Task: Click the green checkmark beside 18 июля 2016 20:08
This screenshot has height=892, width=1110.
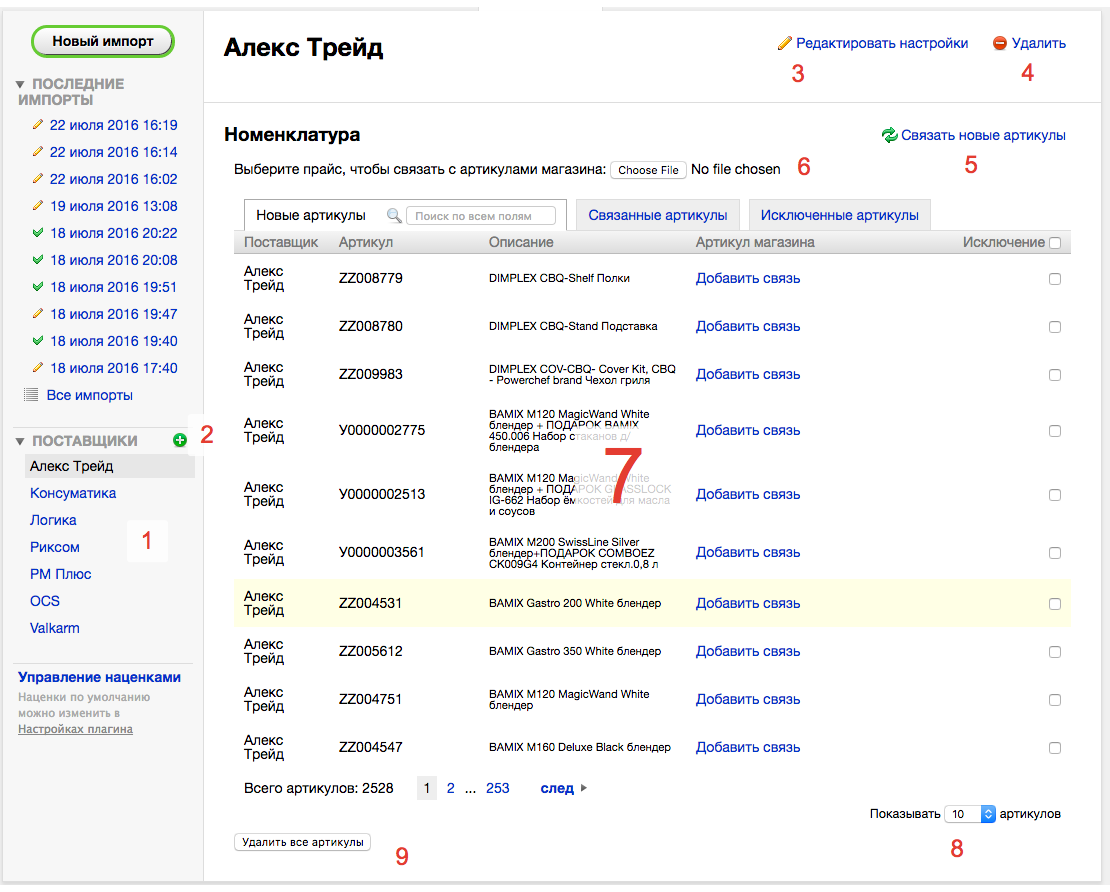Action: (x=38, y=260)
